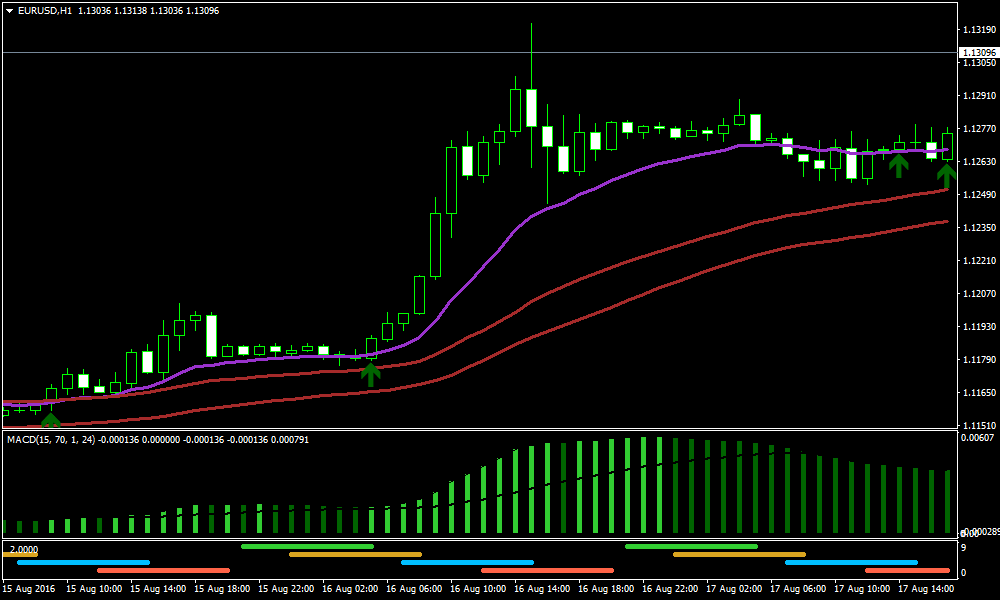The image size is (1000, 600).
Task: Click the peak candle with the longest upper wick
Action: click(x=531, y=108)
